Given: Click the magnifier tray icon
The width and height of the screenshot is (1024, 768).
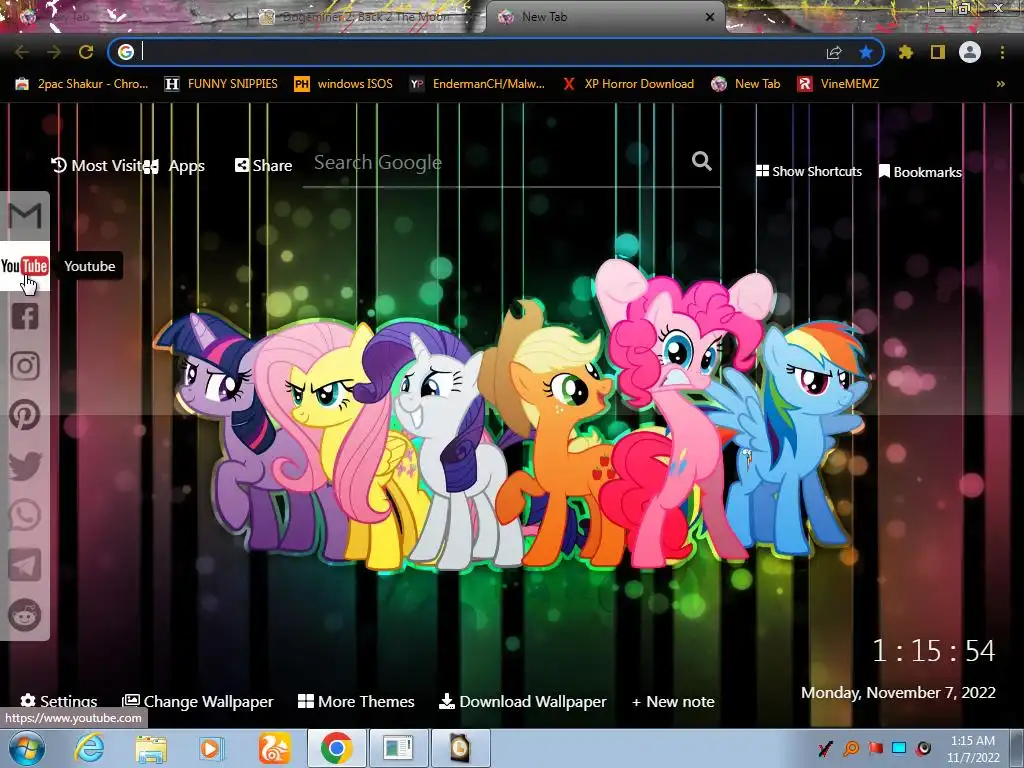Looking at the screenshot, I should [x=851, y=748].
